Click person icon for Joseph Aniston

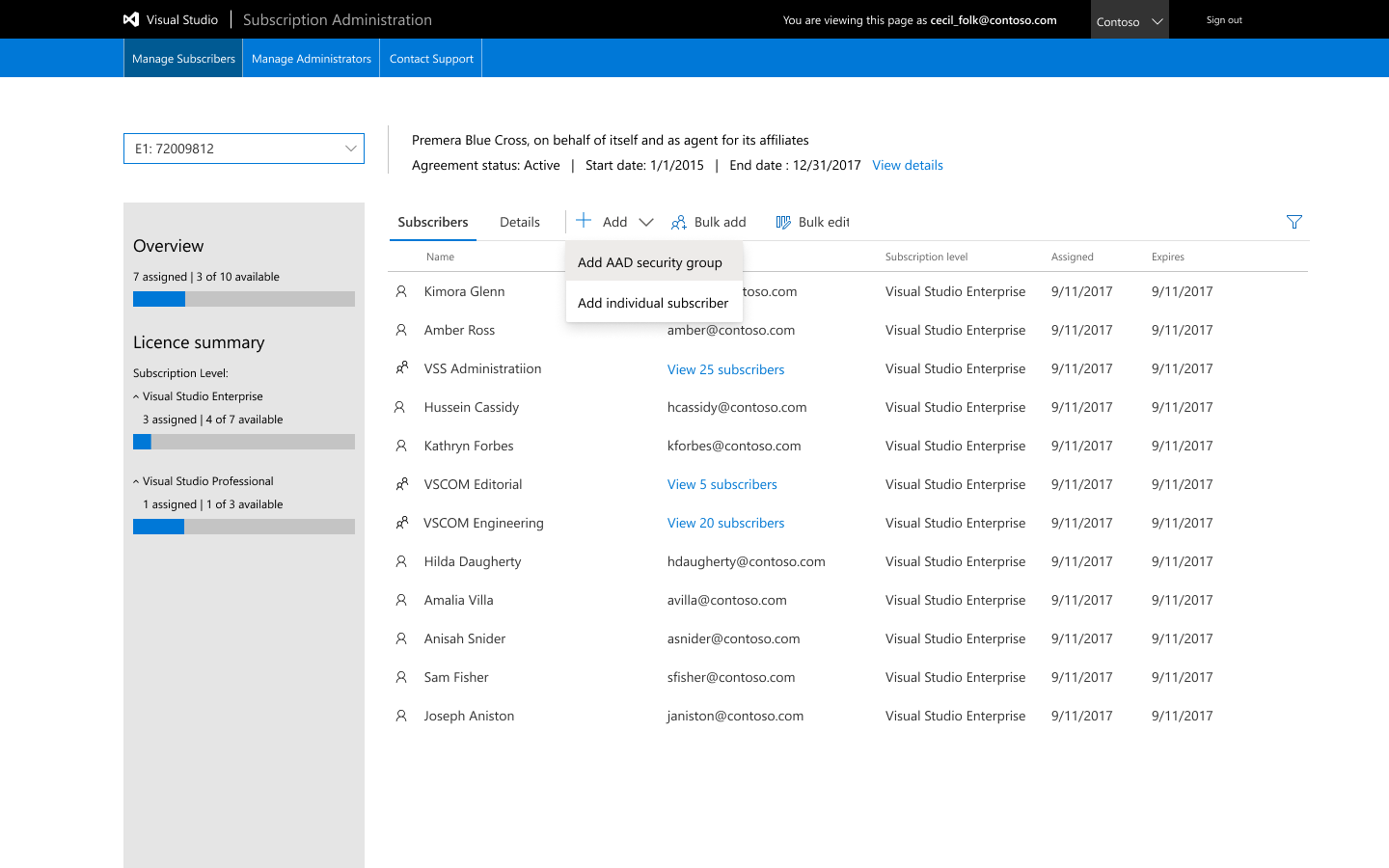(401, 716)
